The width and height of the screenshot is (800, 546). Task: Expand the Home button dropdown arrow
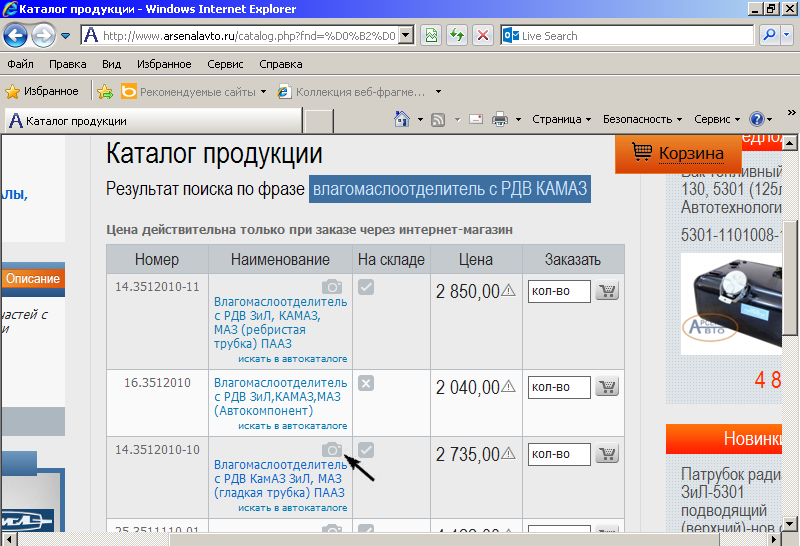click(x=420, y=119)
